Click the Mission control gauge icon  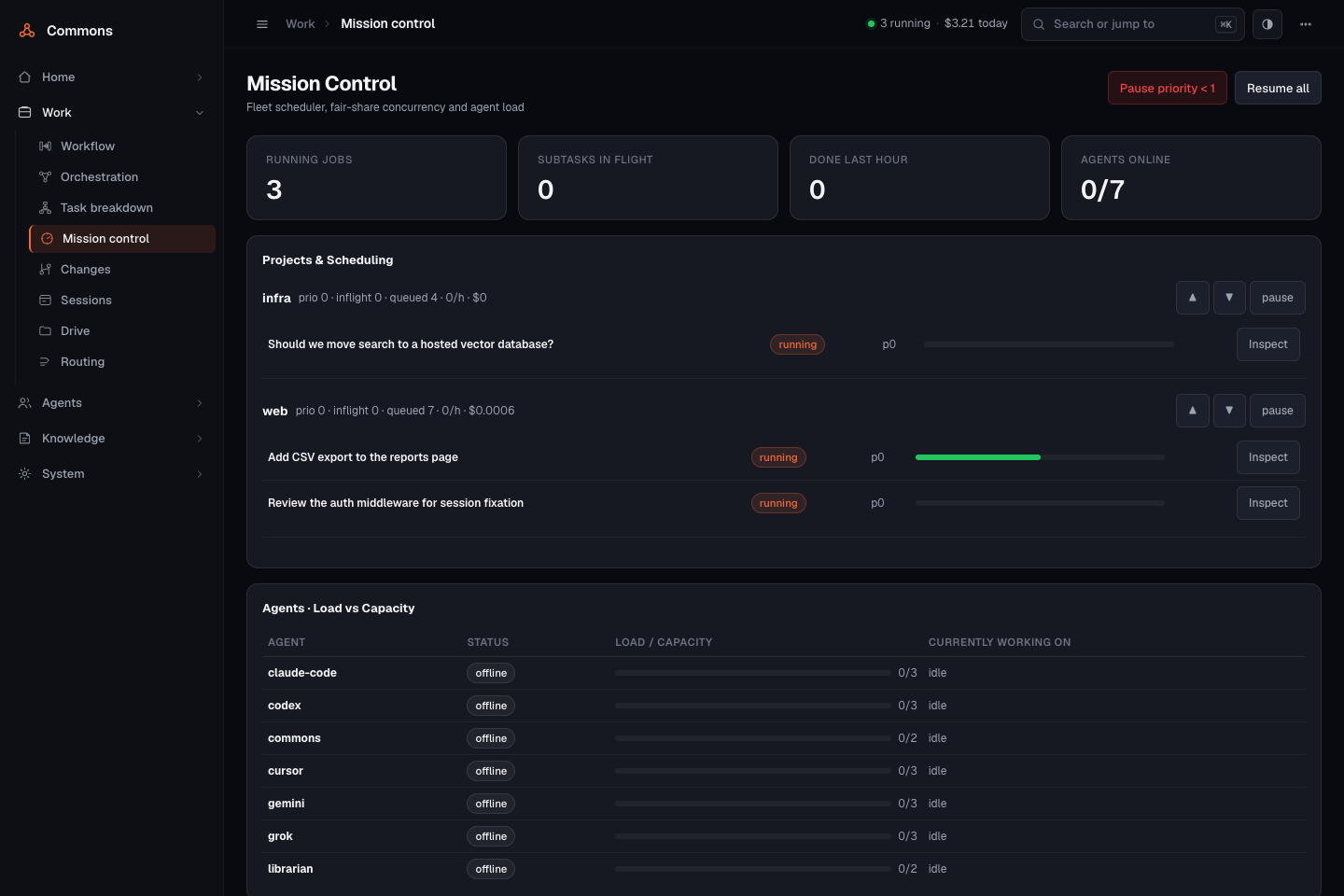pos(47,239)
